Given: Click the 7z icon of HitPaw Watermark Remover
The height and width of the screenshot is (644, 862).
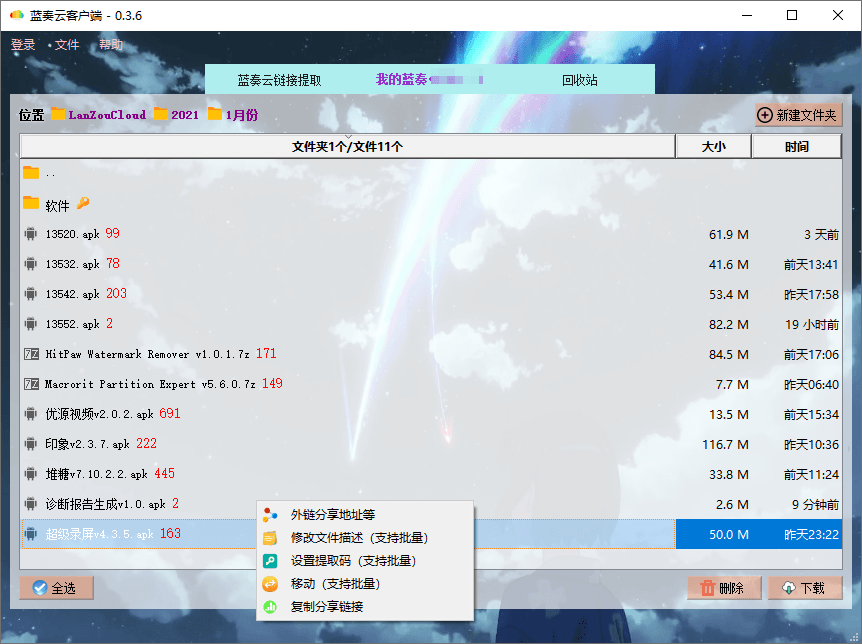Looking at the screenshot, I should 31,354.
